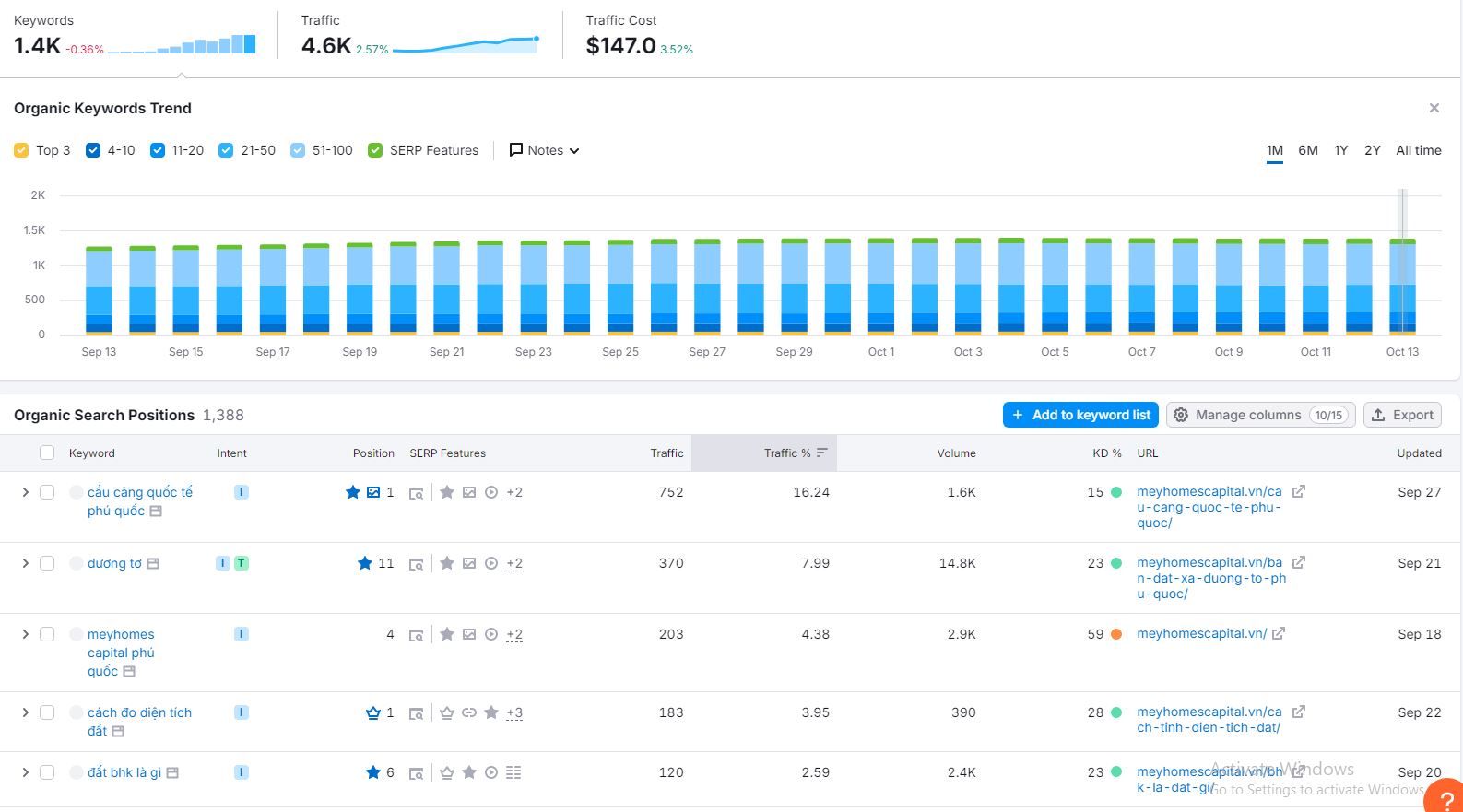Click blue star icon in dương tơ position
The width and height of the screenshot is (1463, 812).
[x=365, y=563]
